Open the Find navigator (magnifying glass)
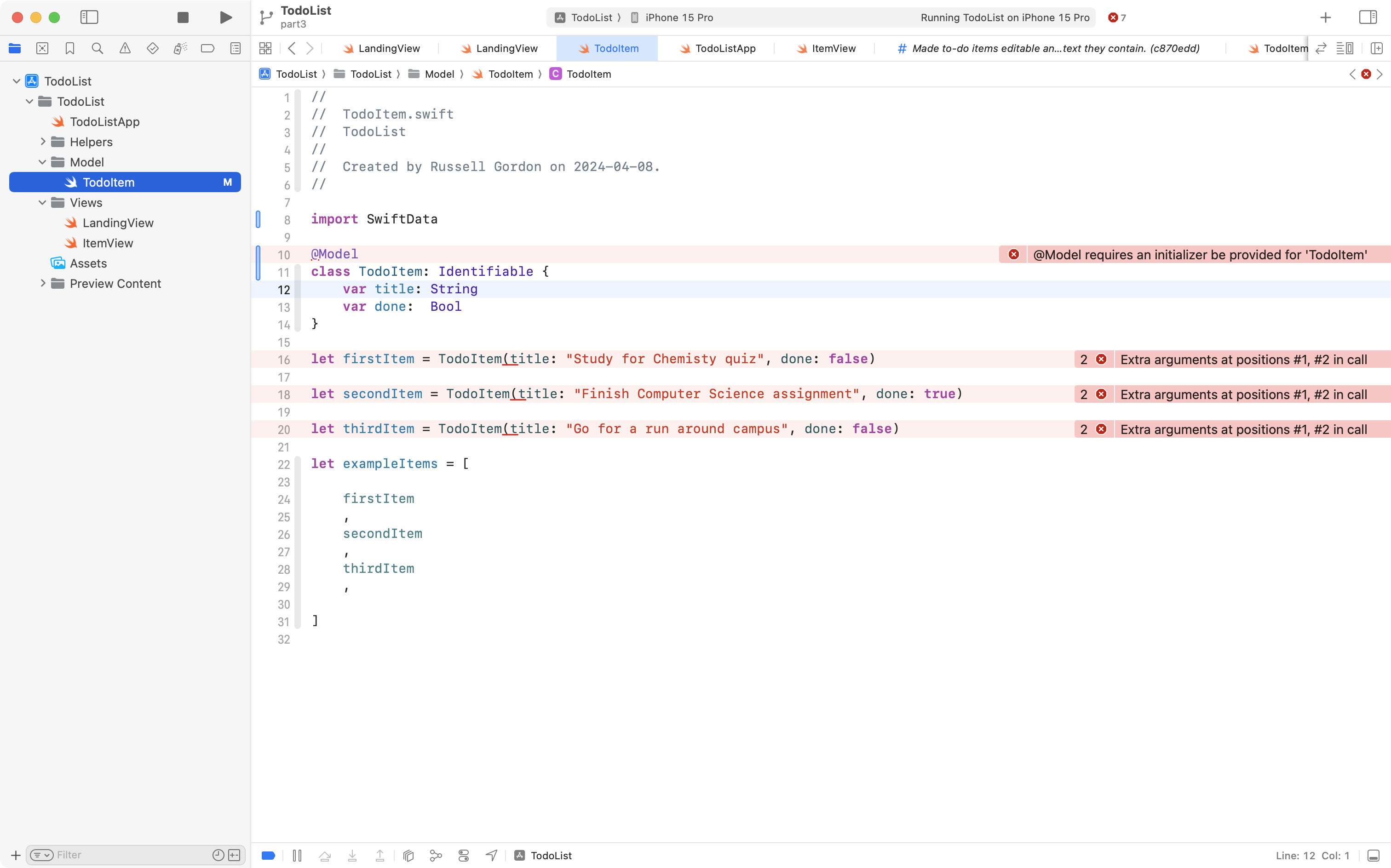This screenshot has width=1391, height=868. 97,48
